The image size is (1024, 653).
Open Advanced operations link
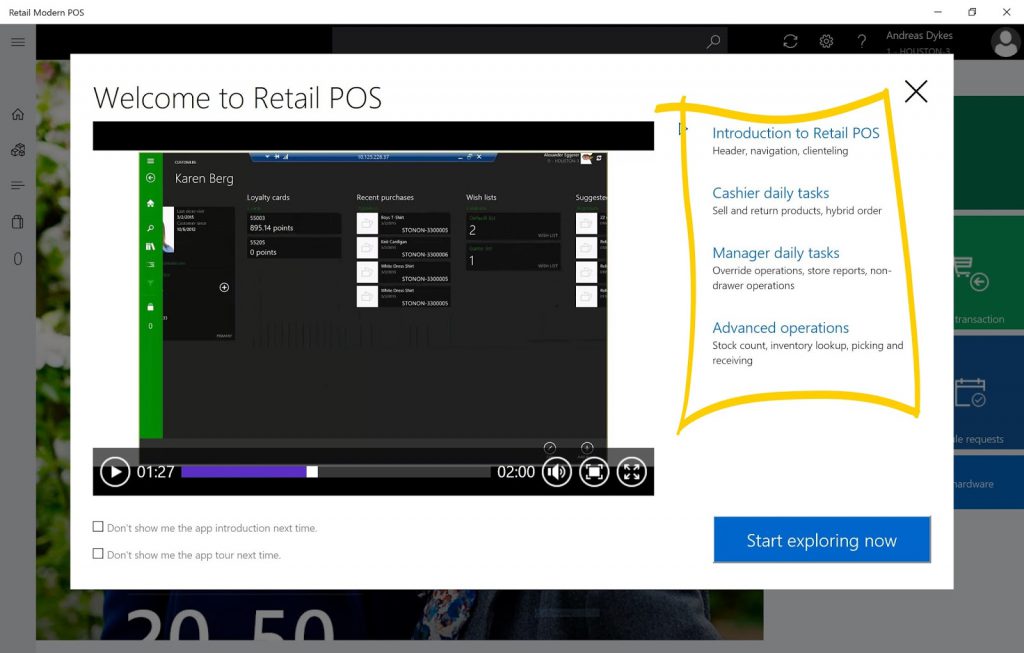point(780,328)
